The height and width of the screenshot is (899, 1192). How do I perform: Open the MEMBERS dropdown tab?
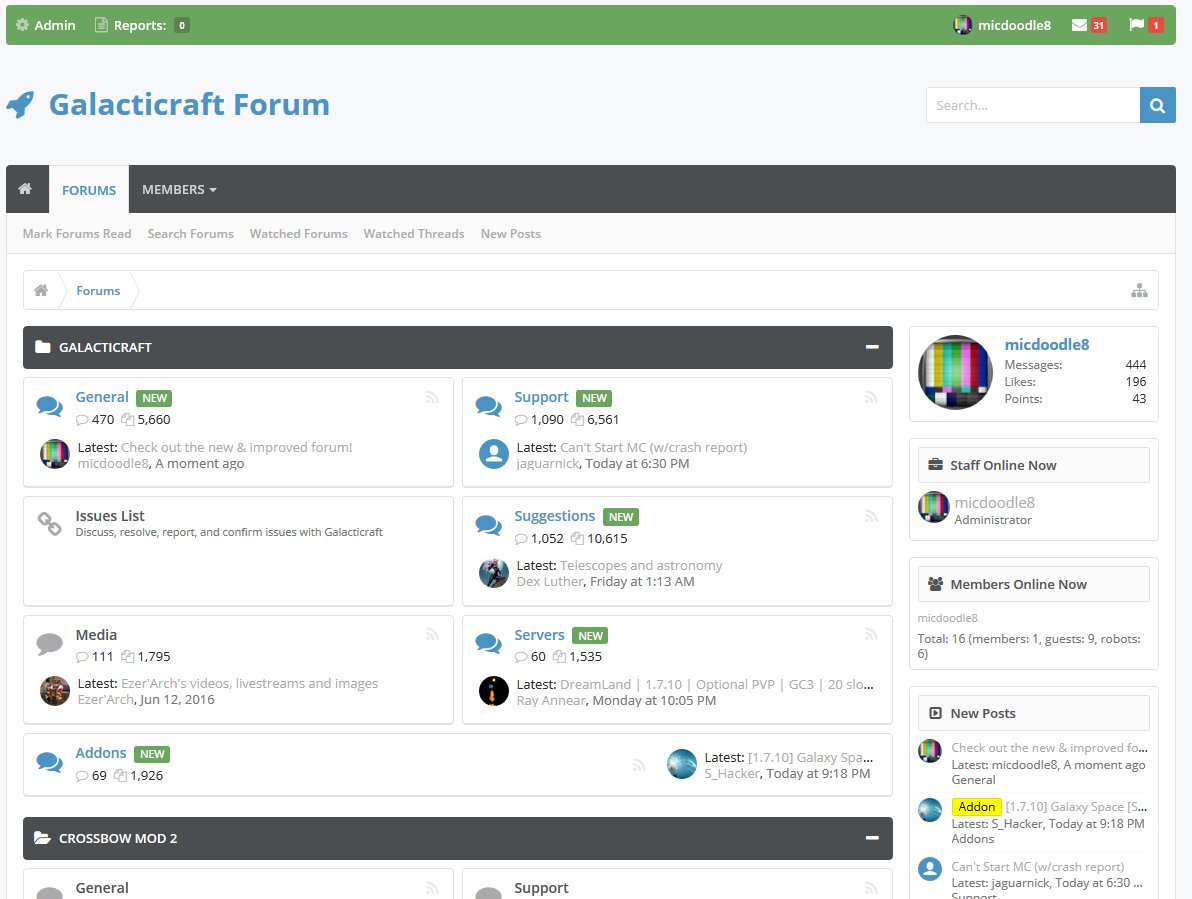tap(179, 189)
